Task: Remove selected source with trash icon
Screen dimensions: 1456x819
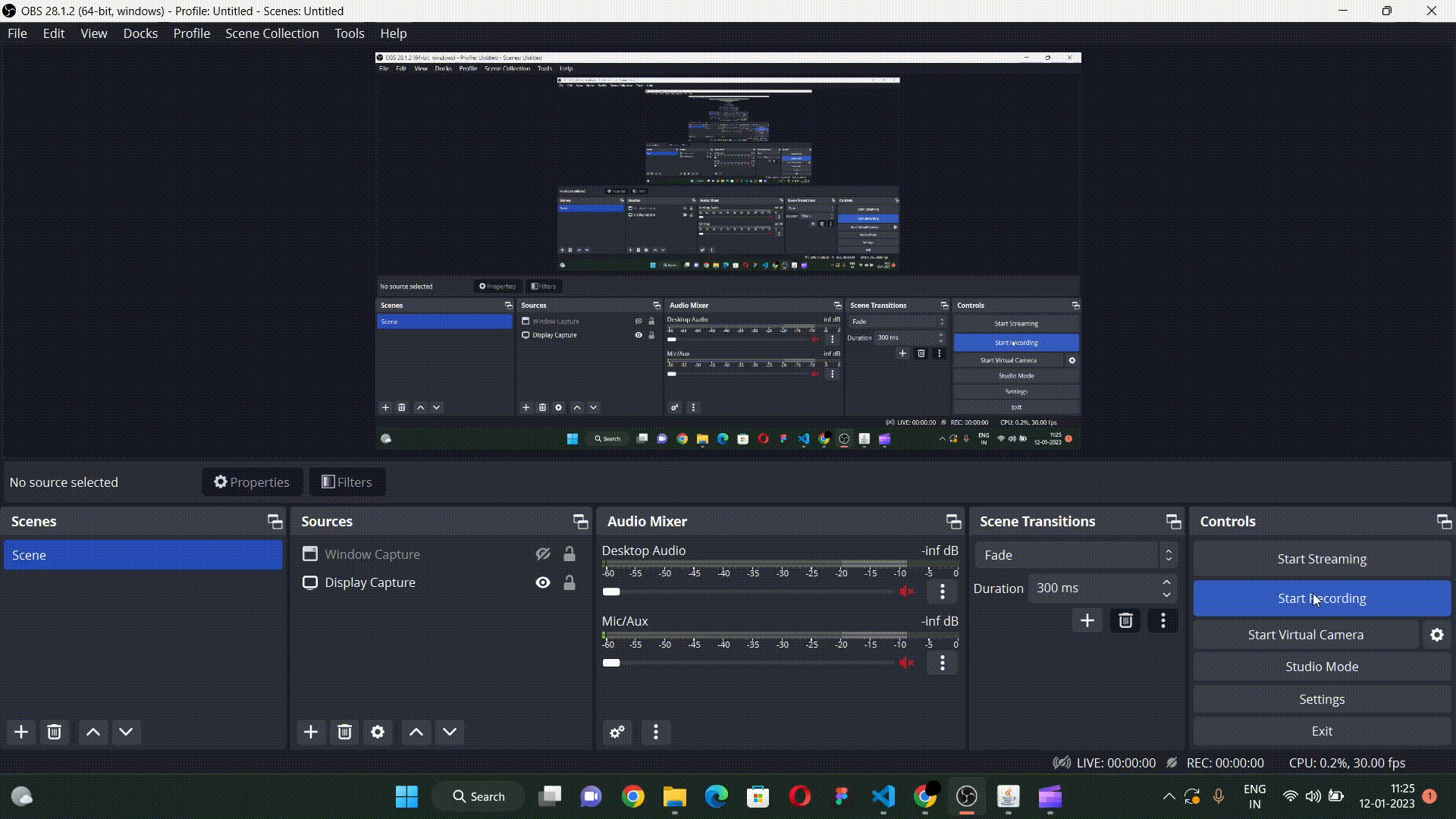Action: 344,732
